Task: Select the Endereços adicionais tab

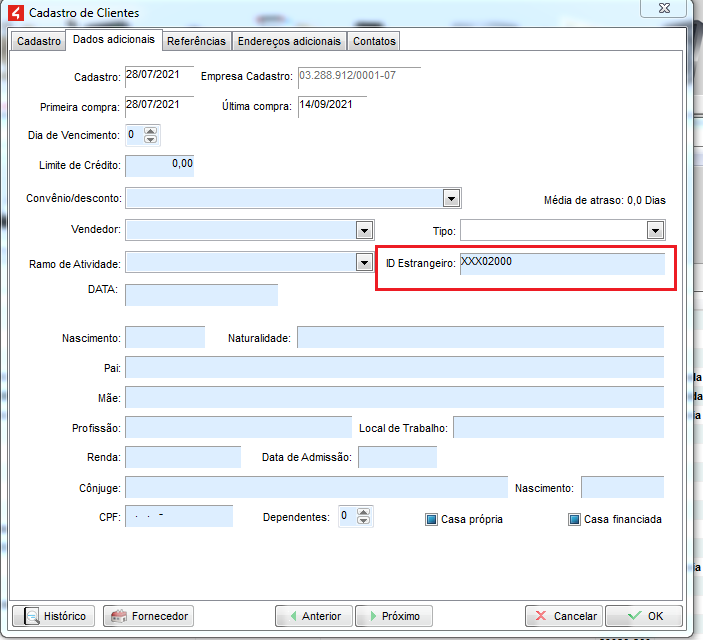Action: (x=289, y=41)
